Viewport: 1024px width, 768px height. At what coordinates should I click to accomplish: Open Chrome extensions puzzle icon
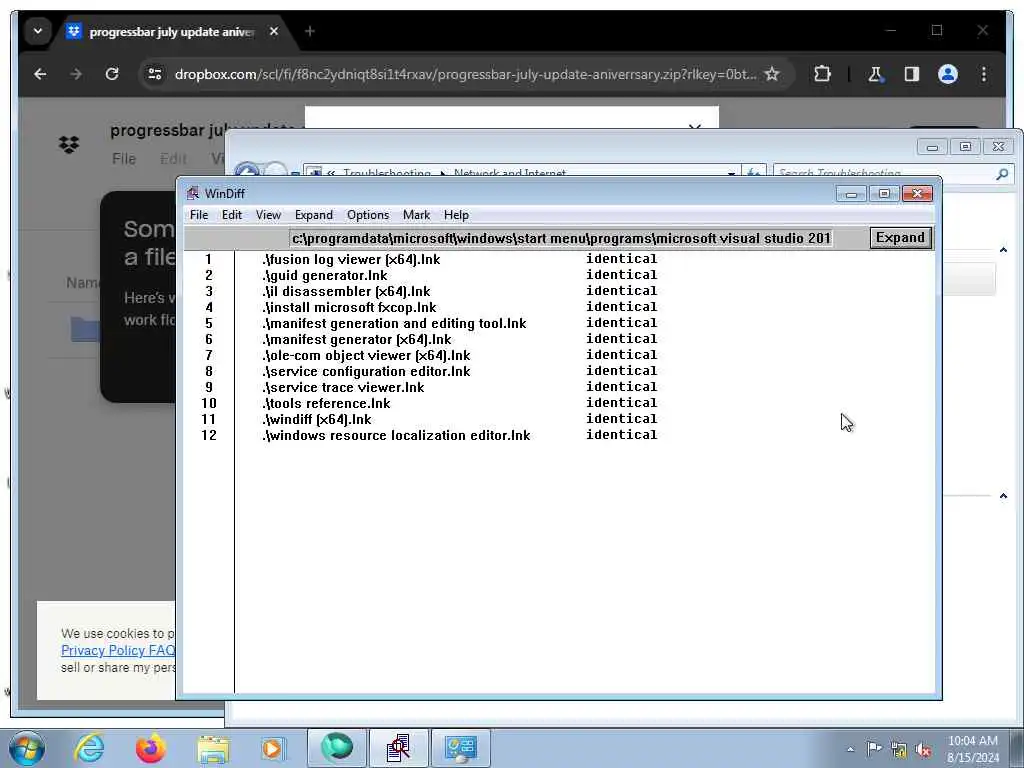[822, 74]
